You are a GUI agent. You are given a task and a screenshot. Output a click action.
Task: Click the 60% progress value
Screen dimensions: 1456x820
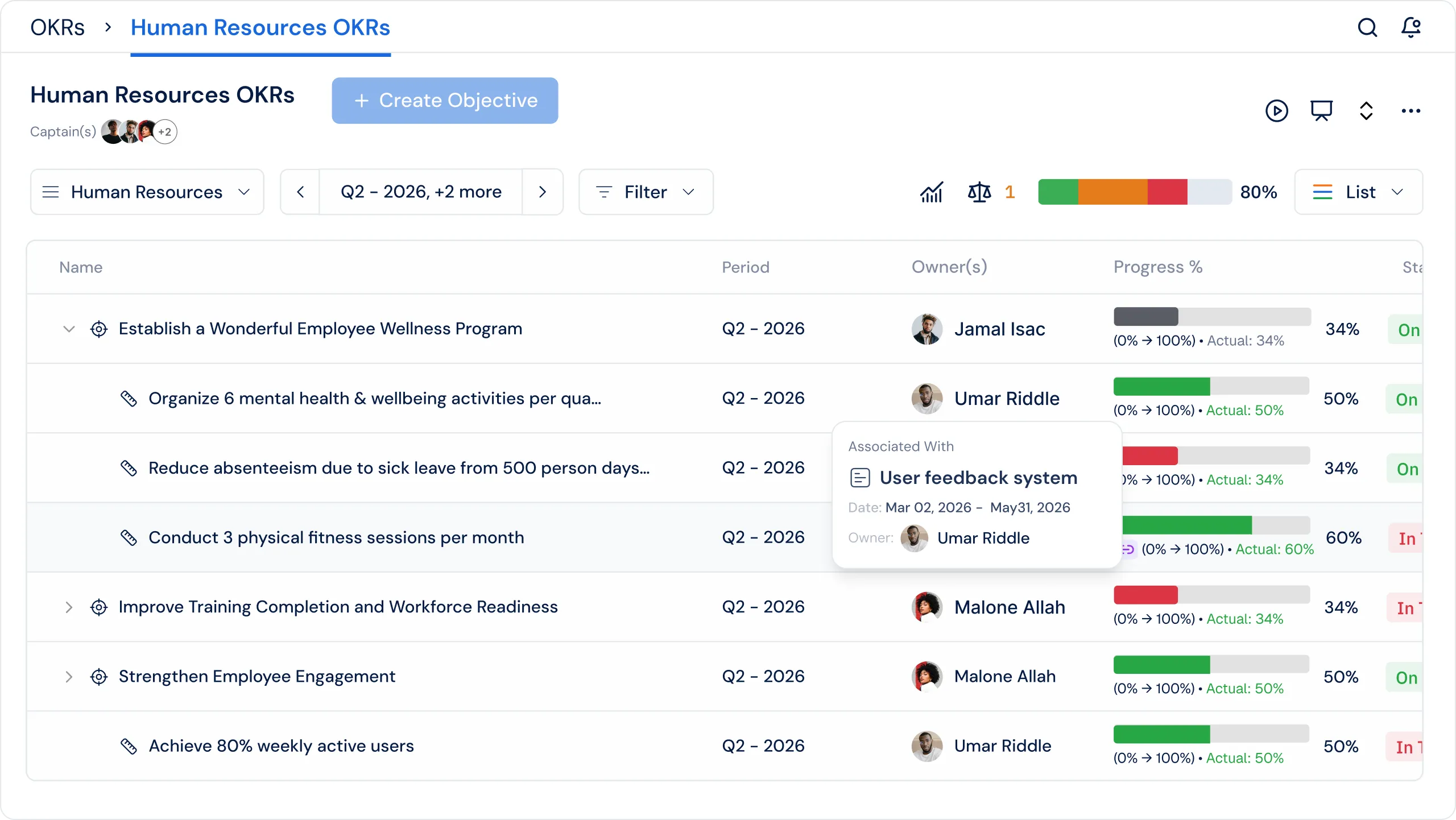(1343, 537)
